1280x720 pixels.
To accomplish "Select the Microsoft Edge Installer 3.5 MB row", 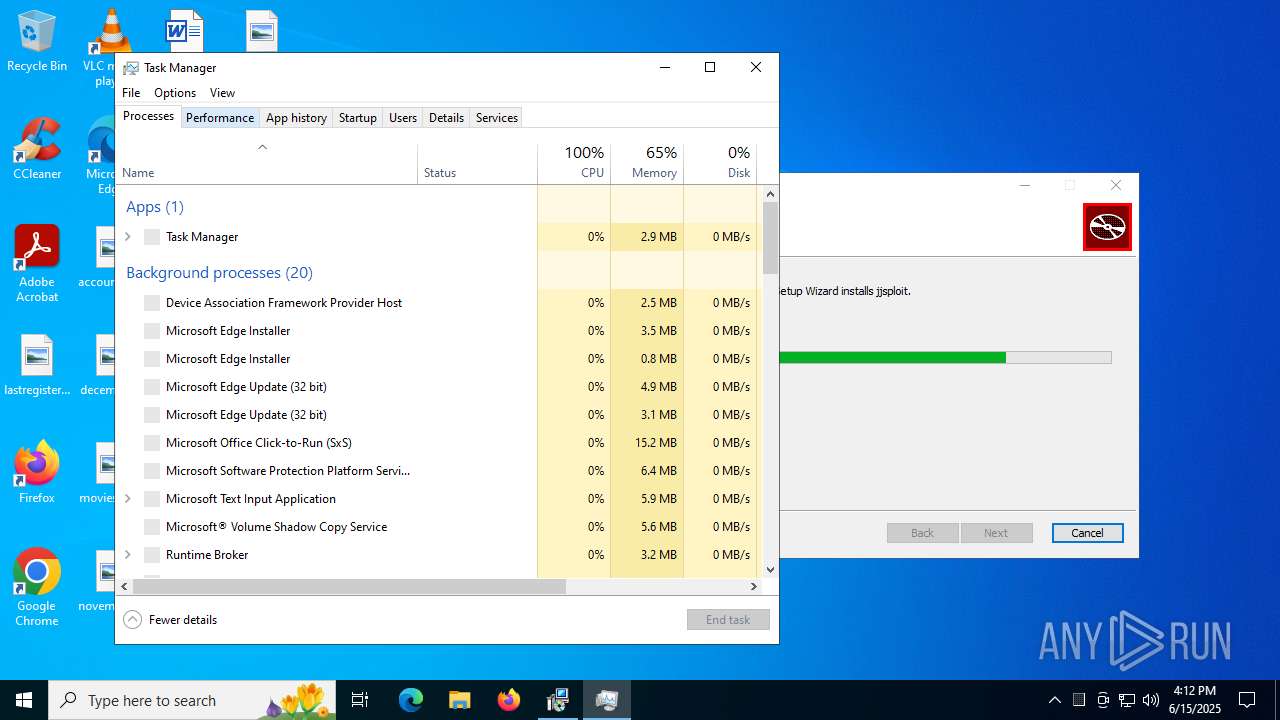I will [x=440, y=331].
